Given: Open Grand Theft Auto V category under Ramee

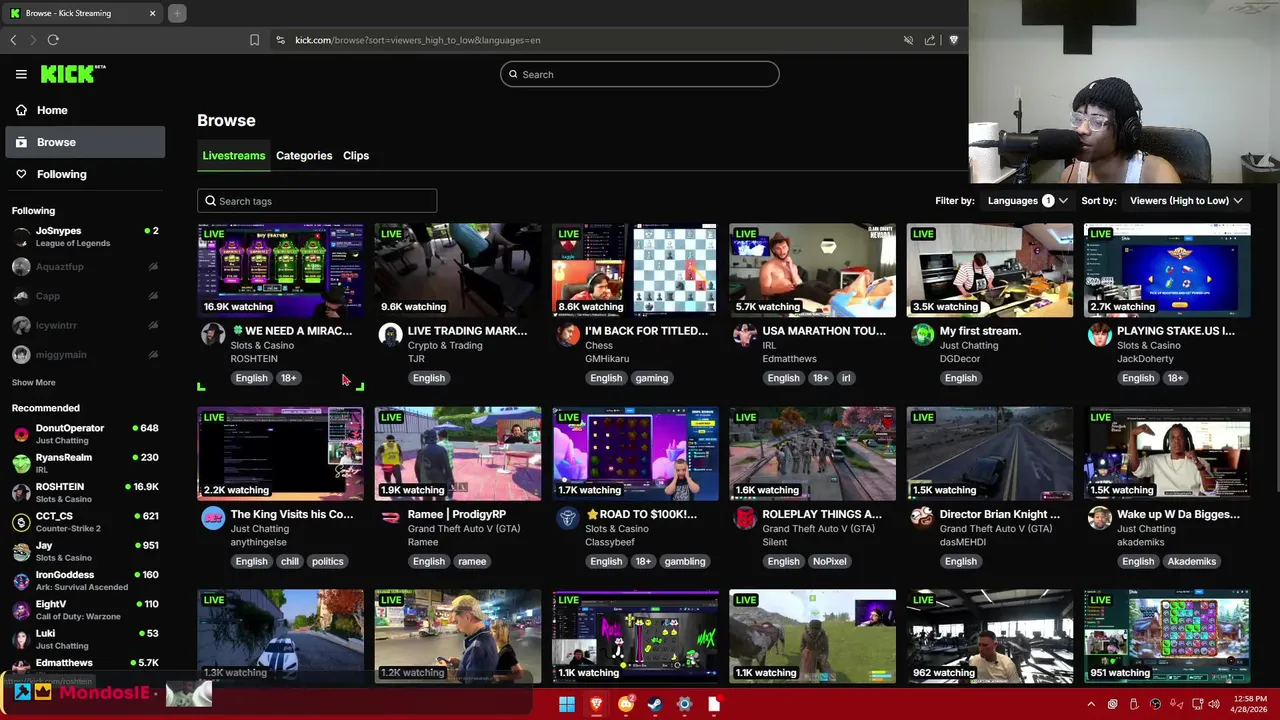Looking at the screenshot, I should pyautogui.click(x=464, y=528).
